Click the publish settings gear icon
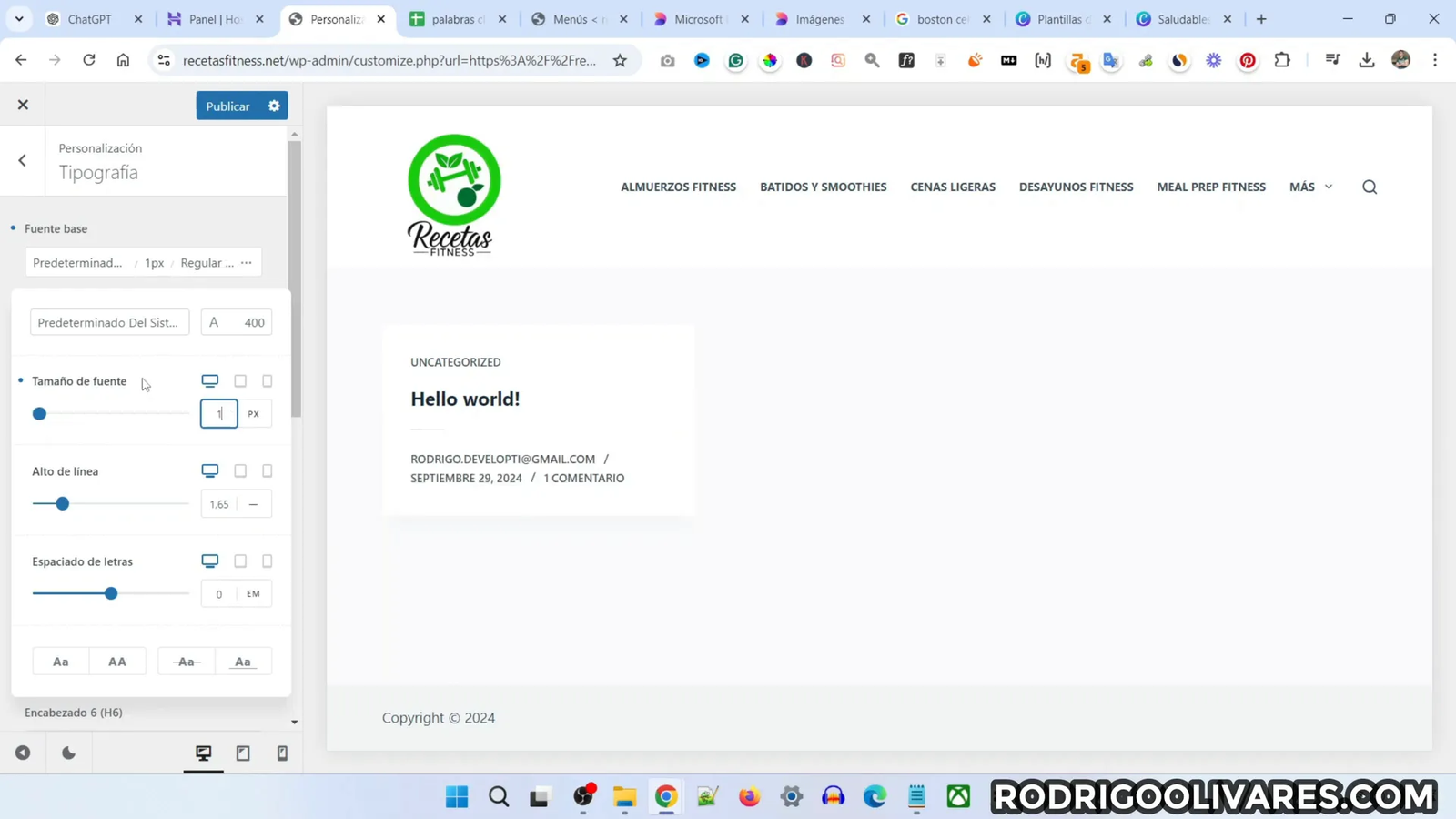 [274, 106]
